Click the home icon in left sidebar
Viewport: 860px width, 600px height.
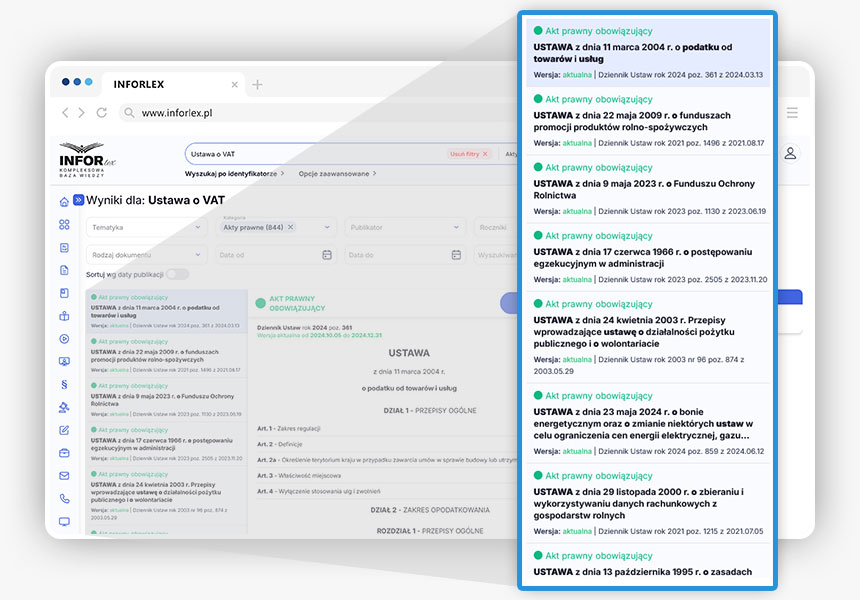64,202
